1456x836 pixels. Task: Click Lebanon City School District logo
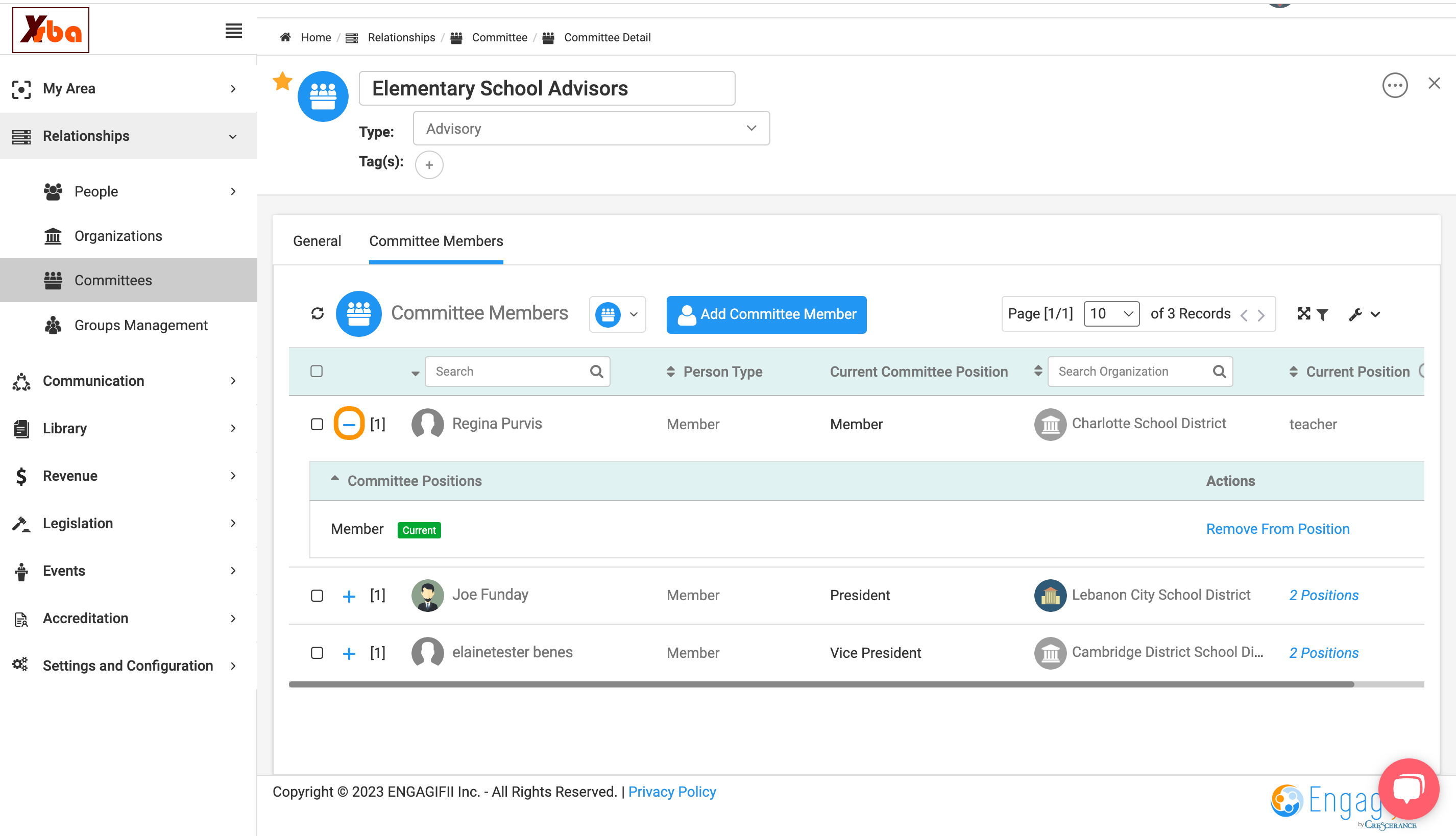tap(1050, 595)
